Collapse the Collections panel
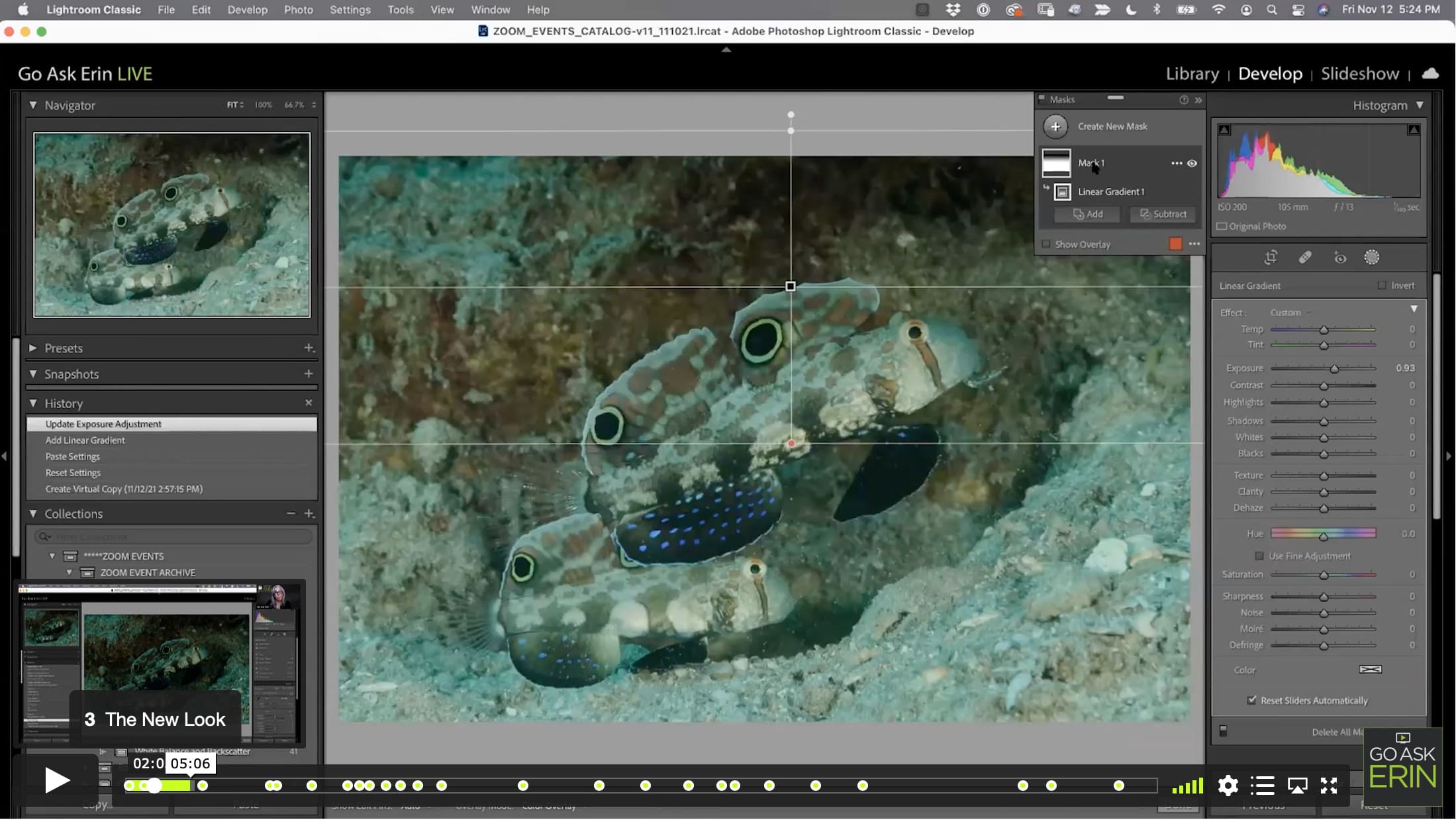1456x820 pixels. tap(32, 514)
